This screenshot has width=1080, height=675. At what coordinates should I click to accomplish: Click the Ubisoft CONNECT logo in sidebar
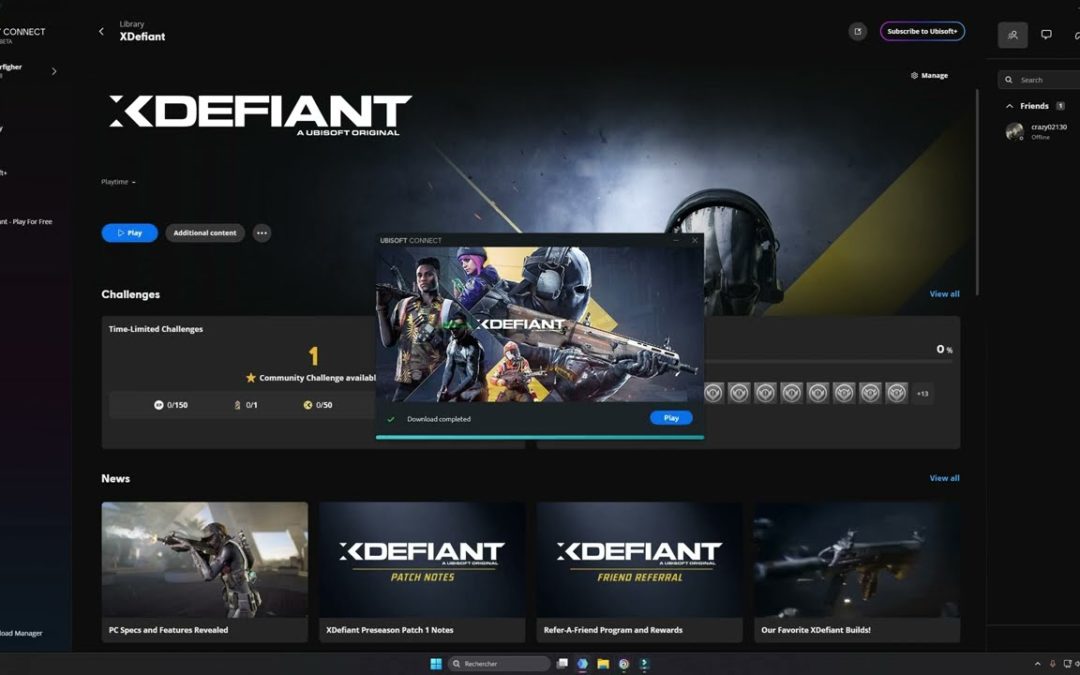click(22, 34)
